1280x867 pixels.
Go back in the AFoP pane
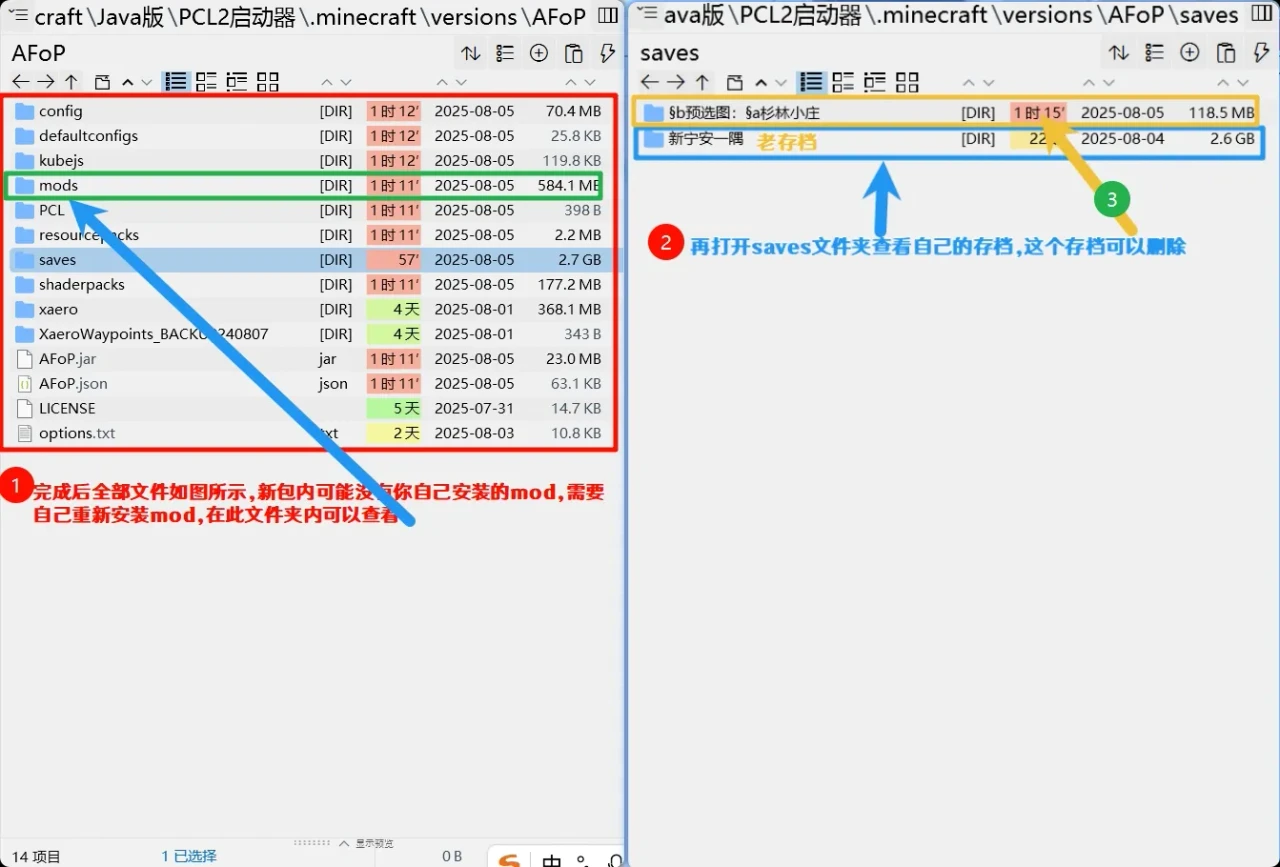tap(20, 82)
